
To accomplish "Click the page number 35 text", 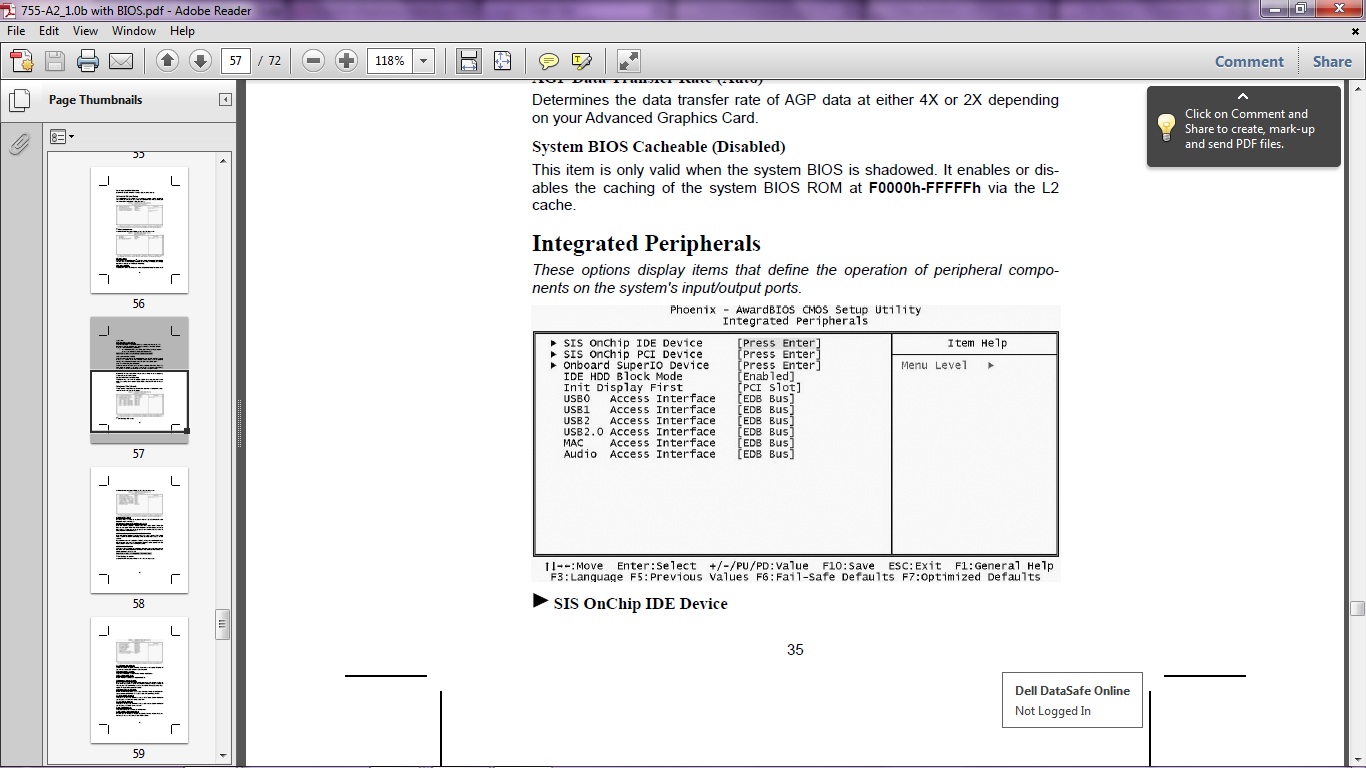I will click(795, 650).
